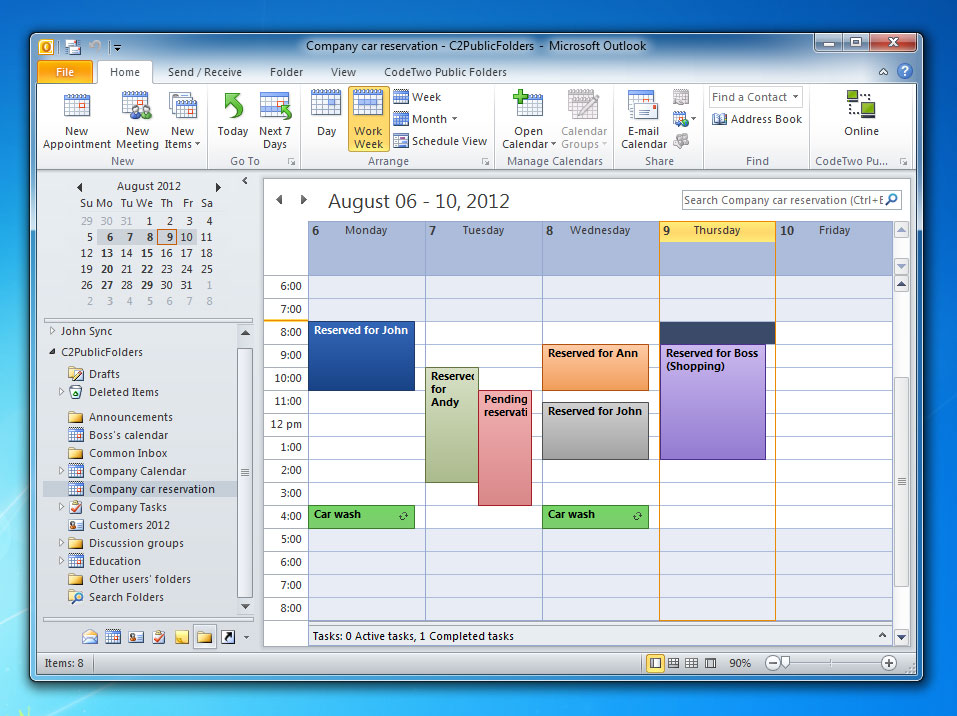Screen dimensions: 957x716
Task: Open the E-mail Calendar share option
Action: pyautogui.click(x=643, y=108)
